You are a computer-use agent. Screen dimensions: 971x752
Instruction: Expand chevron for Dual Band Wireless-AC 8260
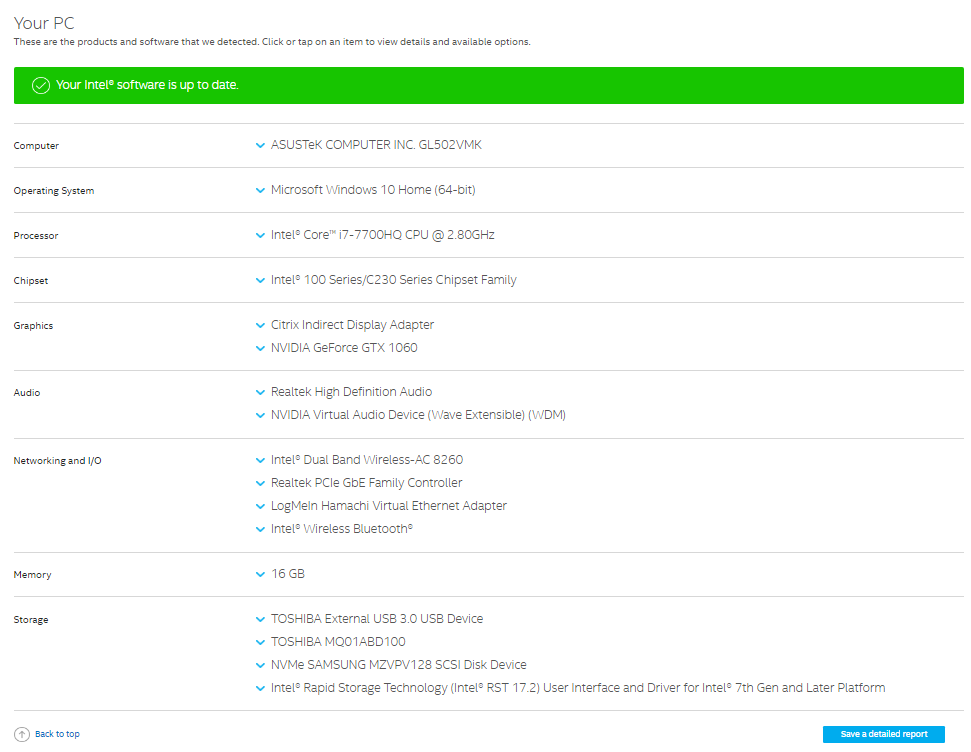pyautogui.click(x=260, y=460)
